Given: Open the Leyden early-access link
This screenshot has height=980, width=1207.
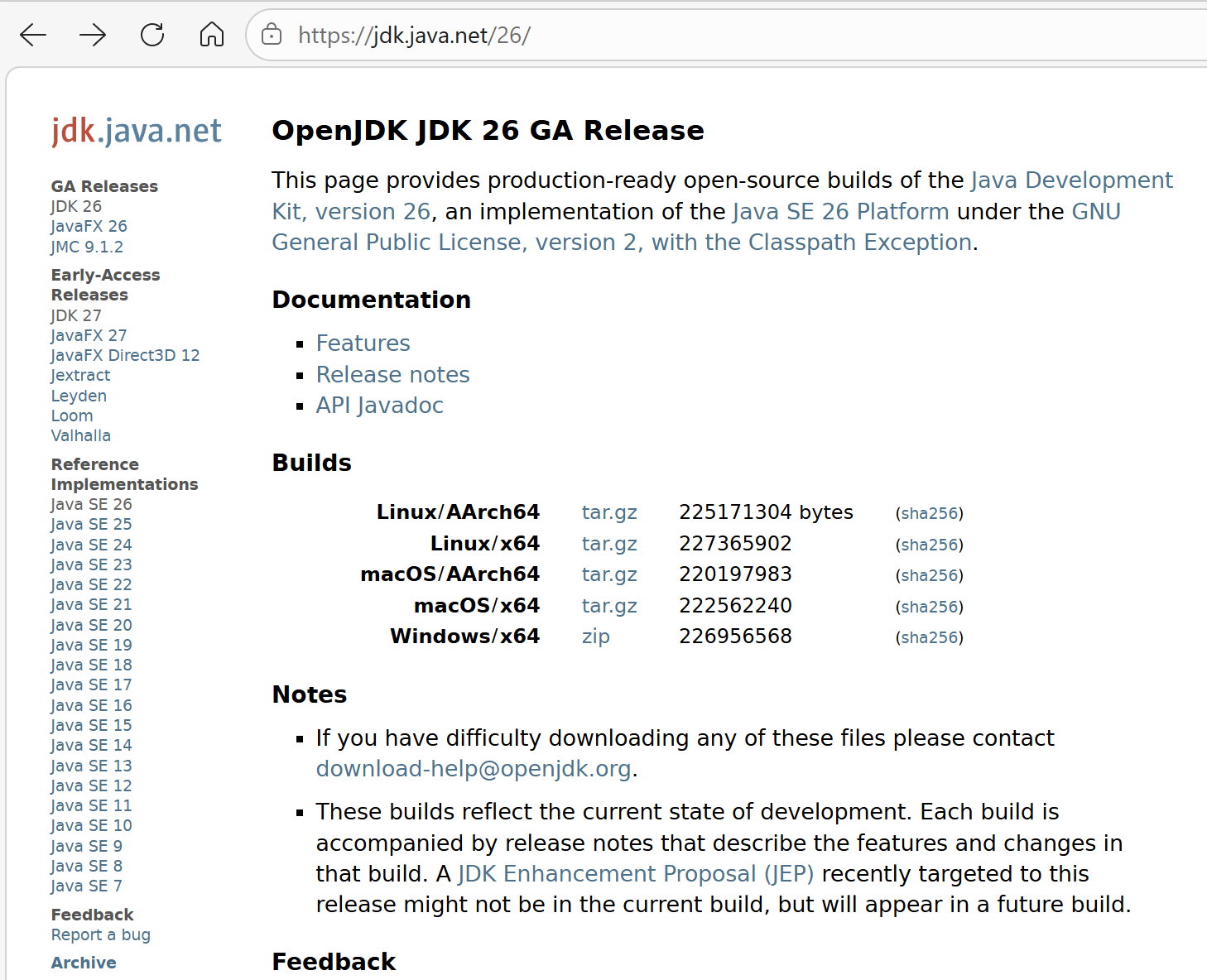Looking at the screenshot, I should click(x=79, y=396).
